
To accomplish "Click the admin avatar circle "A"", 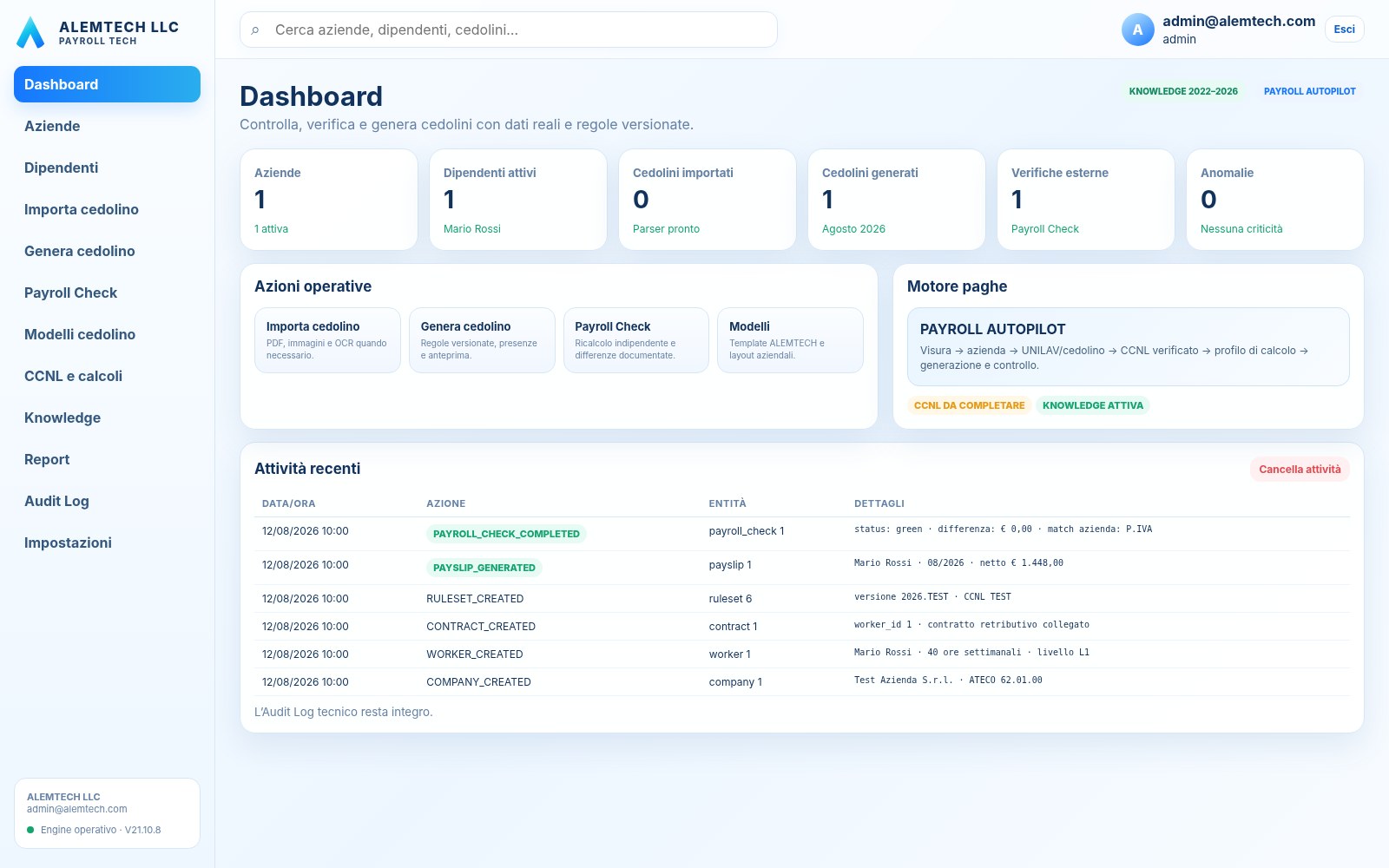I will (1137, 30).
